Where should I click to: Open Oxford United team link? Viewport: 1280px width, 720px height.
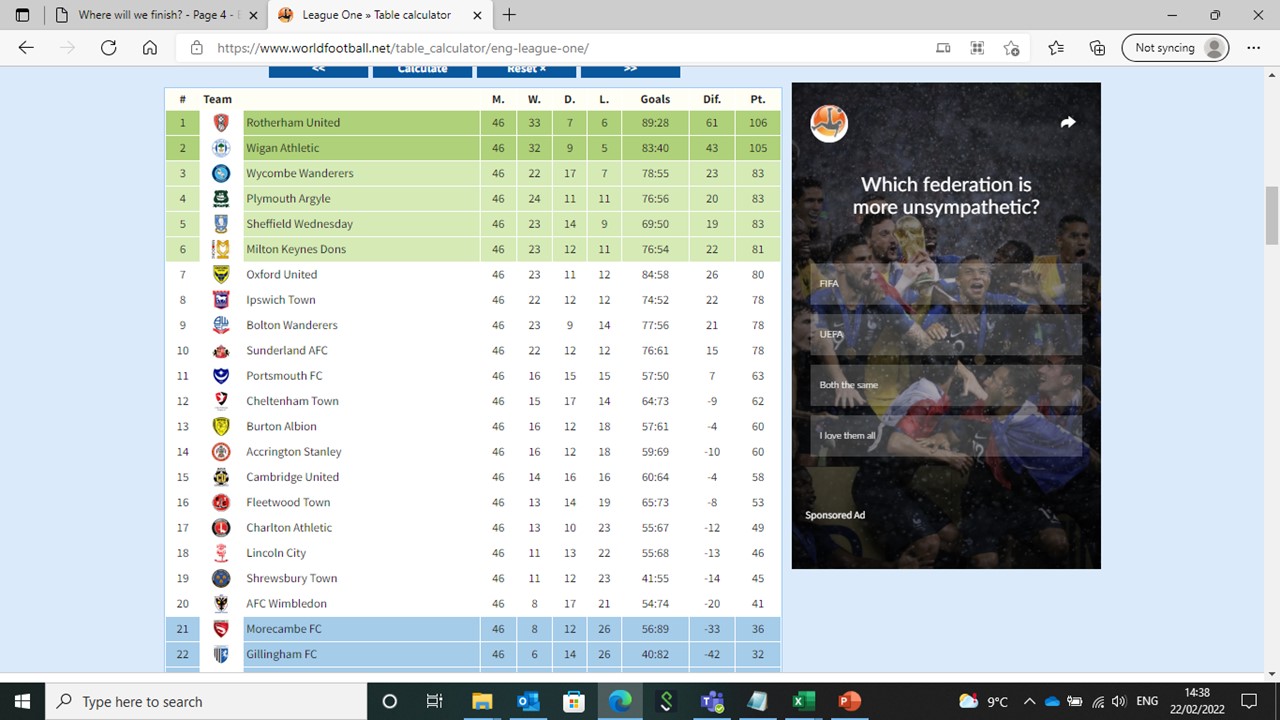tap(282, 275)
